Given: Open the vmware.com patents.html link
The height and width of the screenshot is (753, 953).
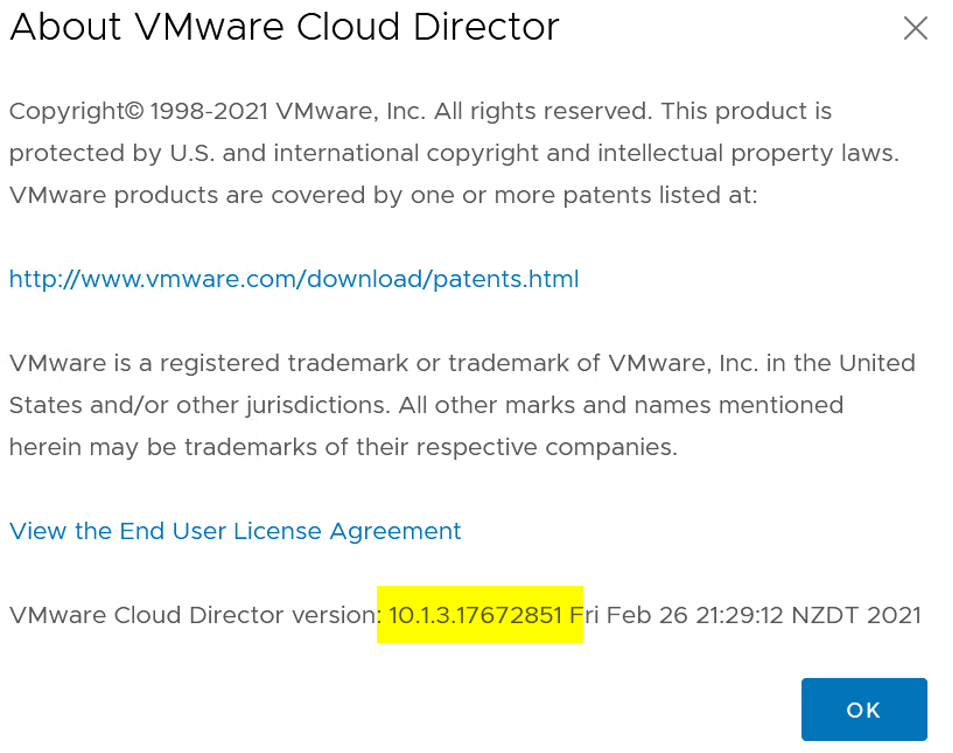Looking at the screenshot, I should [x=294, y=279].
